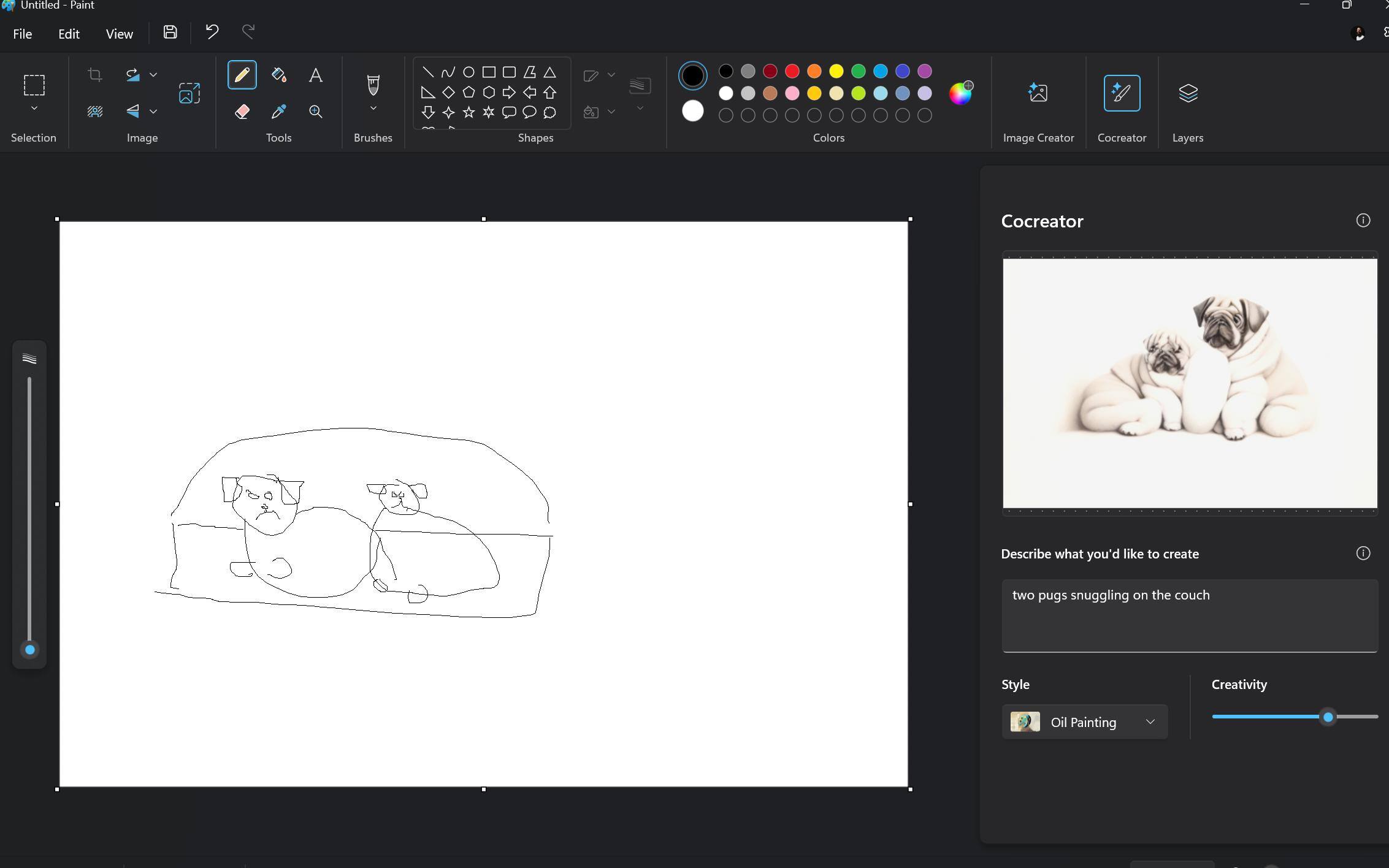Click the Save button
This screenshot has width=1389, height=868.
pyautogui.click(x=170, y=32)
